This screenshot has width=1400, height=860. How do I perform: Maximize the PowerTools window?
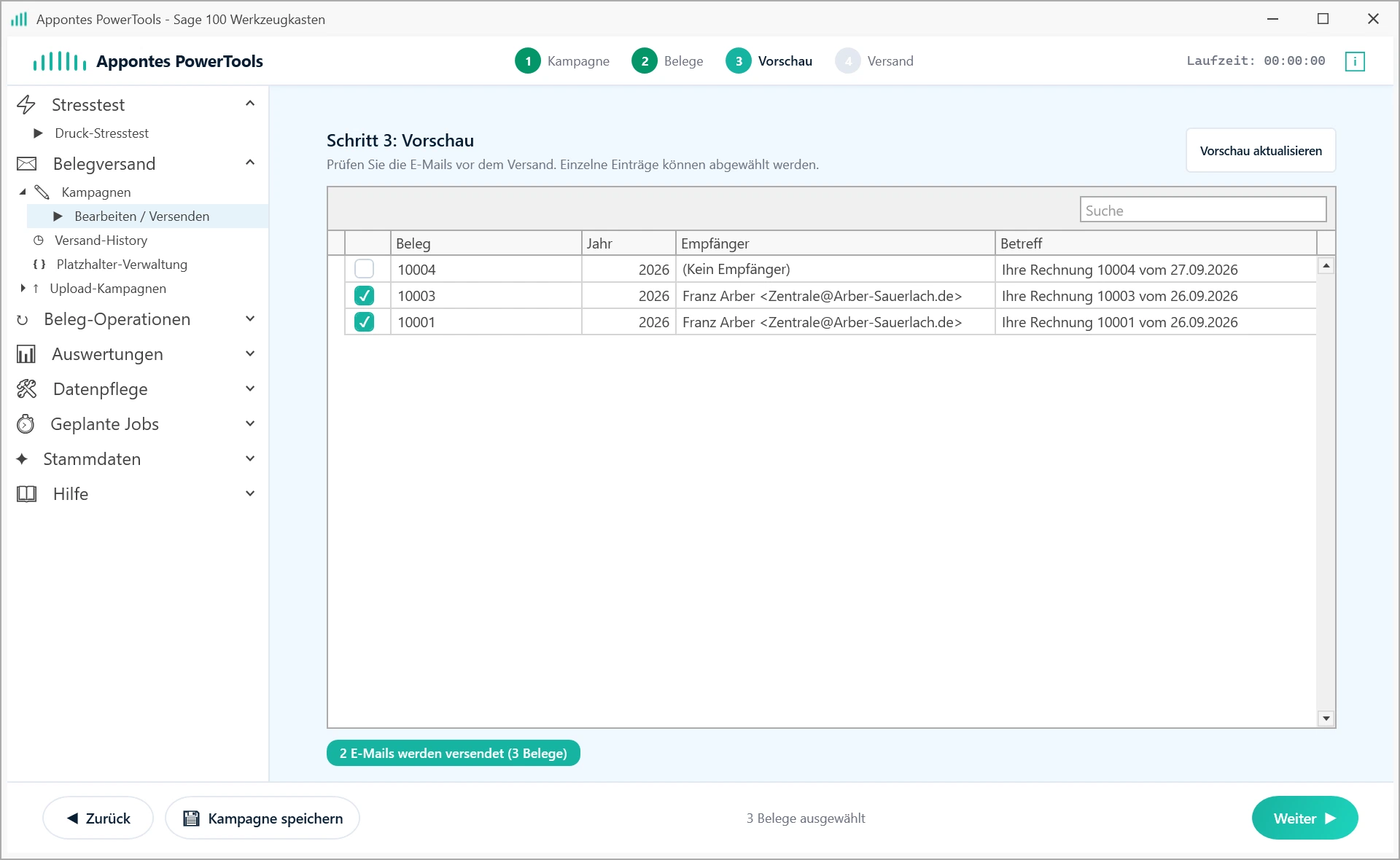(x=1323, y=19)
